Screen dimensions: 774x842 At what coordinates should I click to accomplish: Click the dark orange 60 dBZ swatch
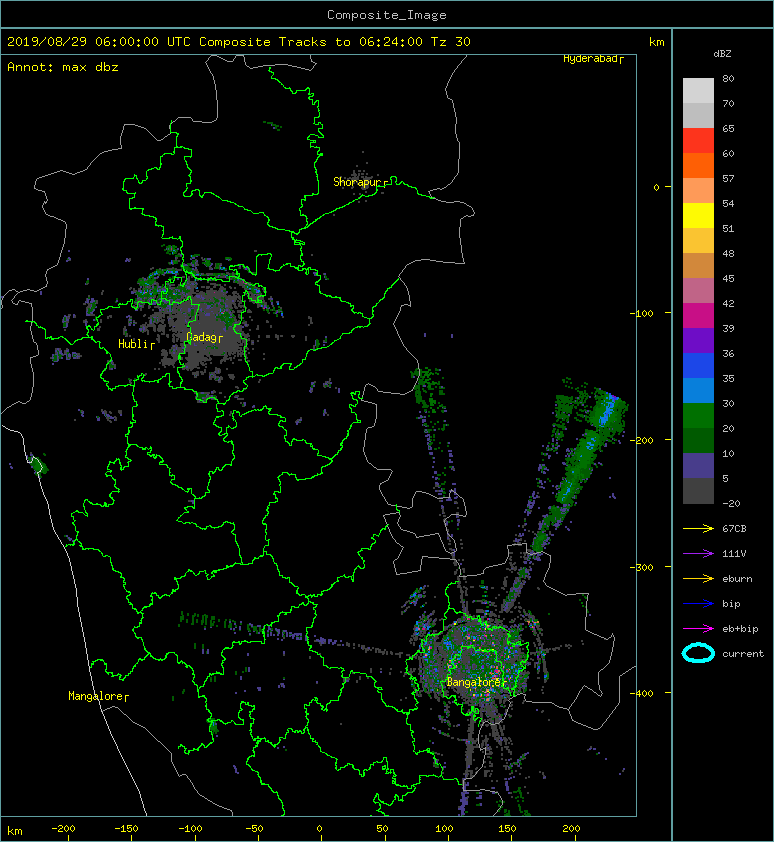coord(698,165)
